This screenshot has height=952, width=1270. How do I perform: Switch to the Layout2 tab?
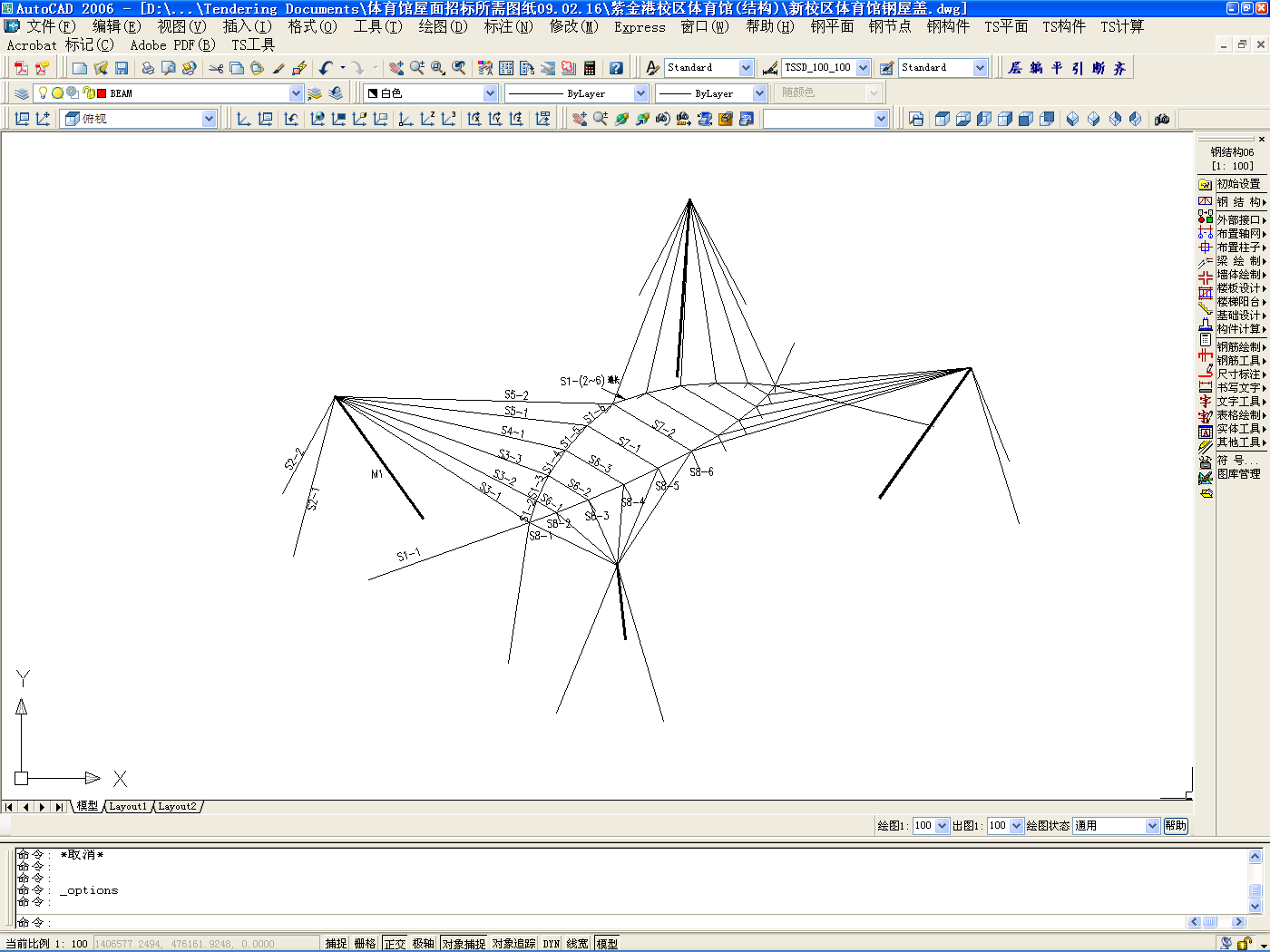tap(177, 806)
